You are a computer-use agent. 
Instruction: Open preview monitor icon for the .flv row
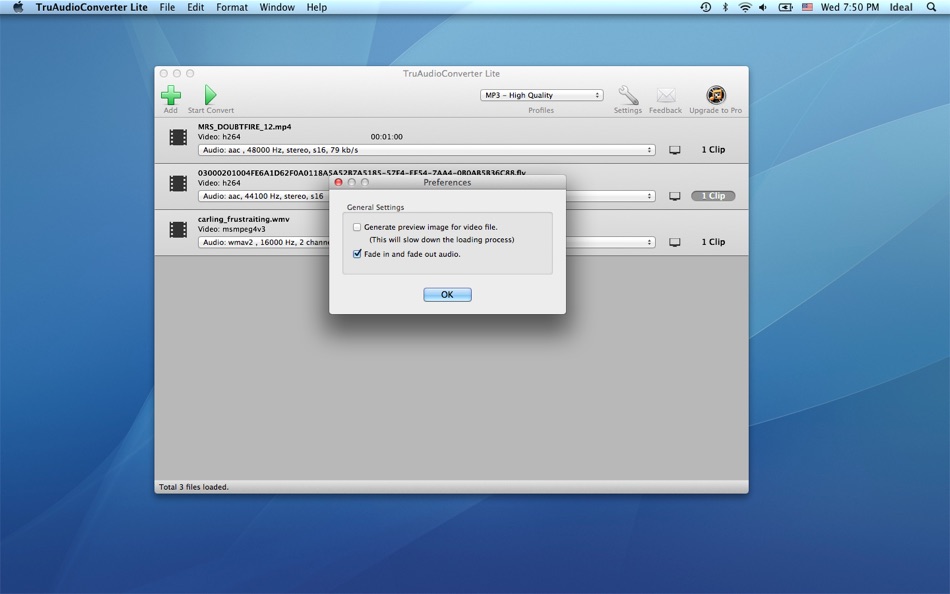[674, 196]
